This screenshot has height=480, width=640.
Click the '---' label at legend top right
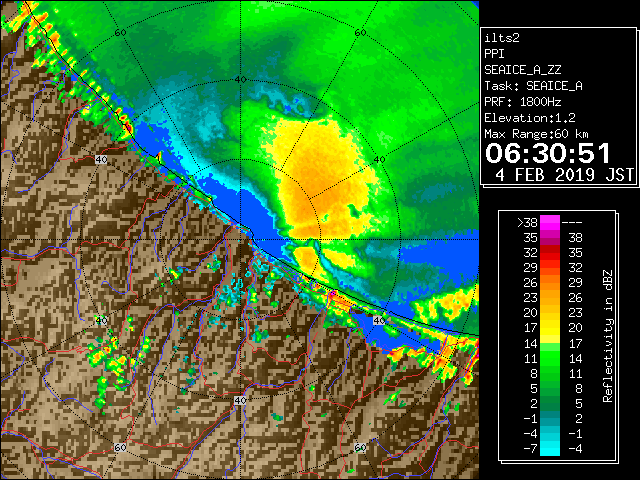coord(572,223)
